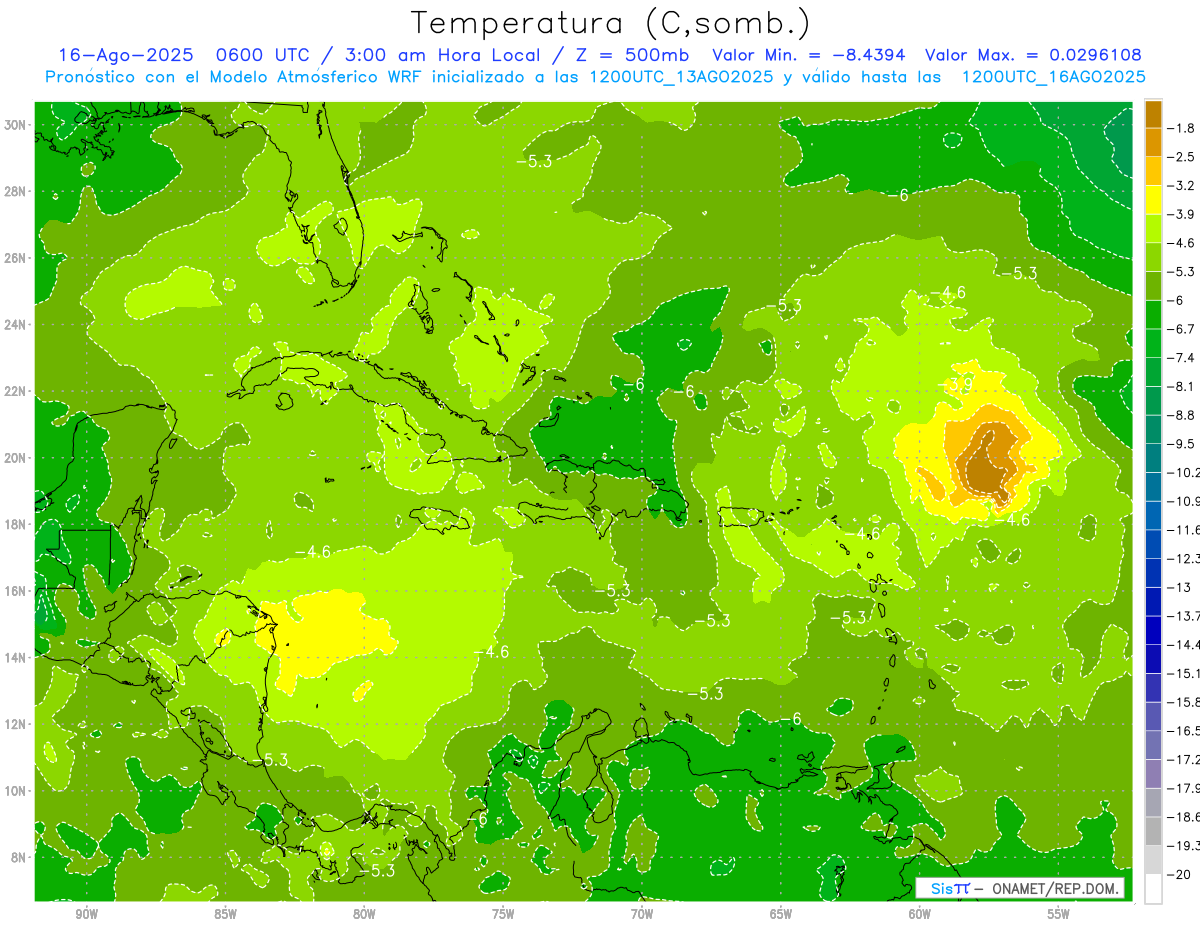Screen dimensions: 1200x927
Task: Click the "-8.8" value in the color scale
Action: tap(1182, 415)
